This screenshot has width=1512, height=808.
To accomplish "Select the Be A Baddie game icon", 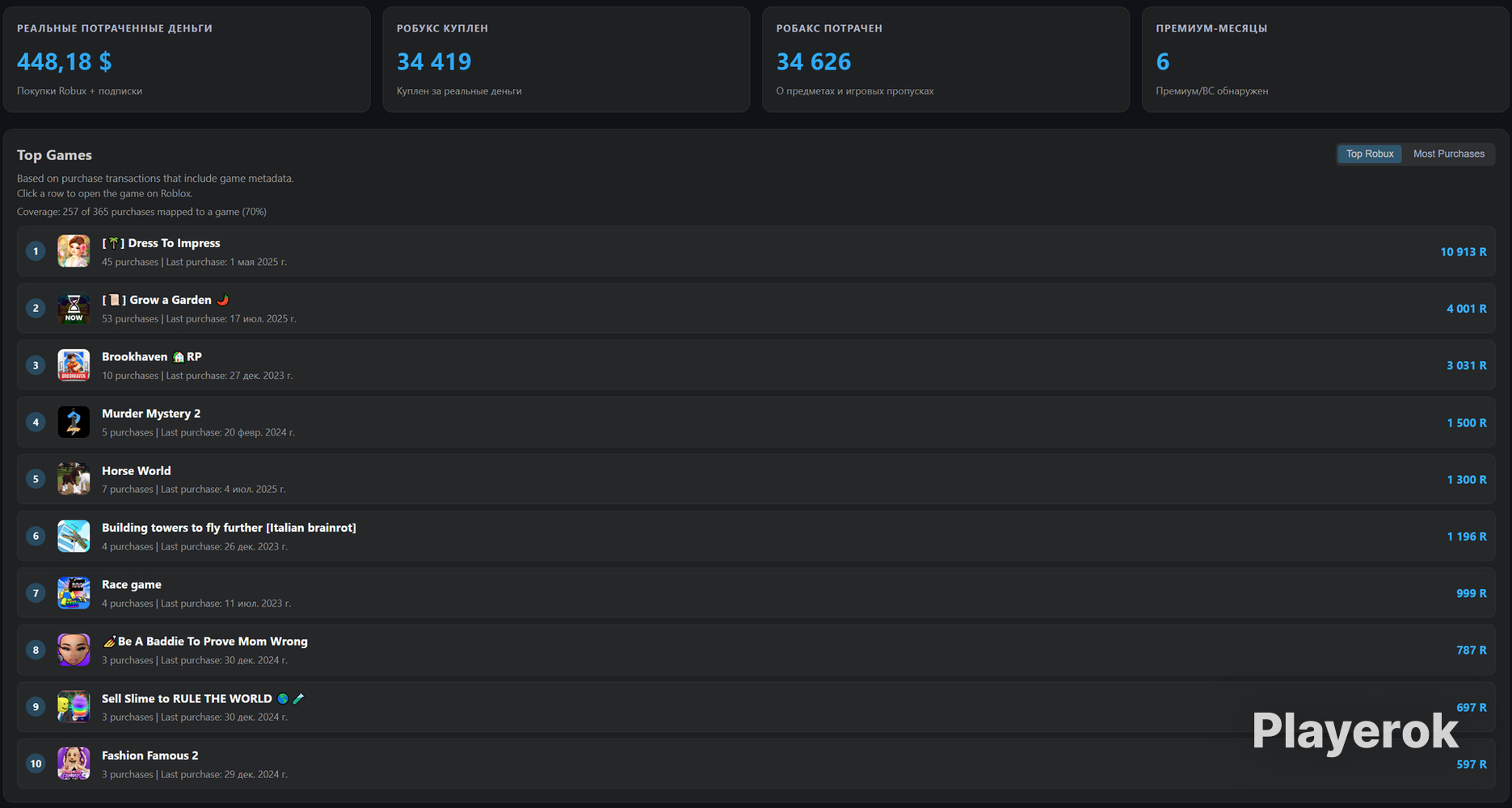I will (x=74, y=650).
